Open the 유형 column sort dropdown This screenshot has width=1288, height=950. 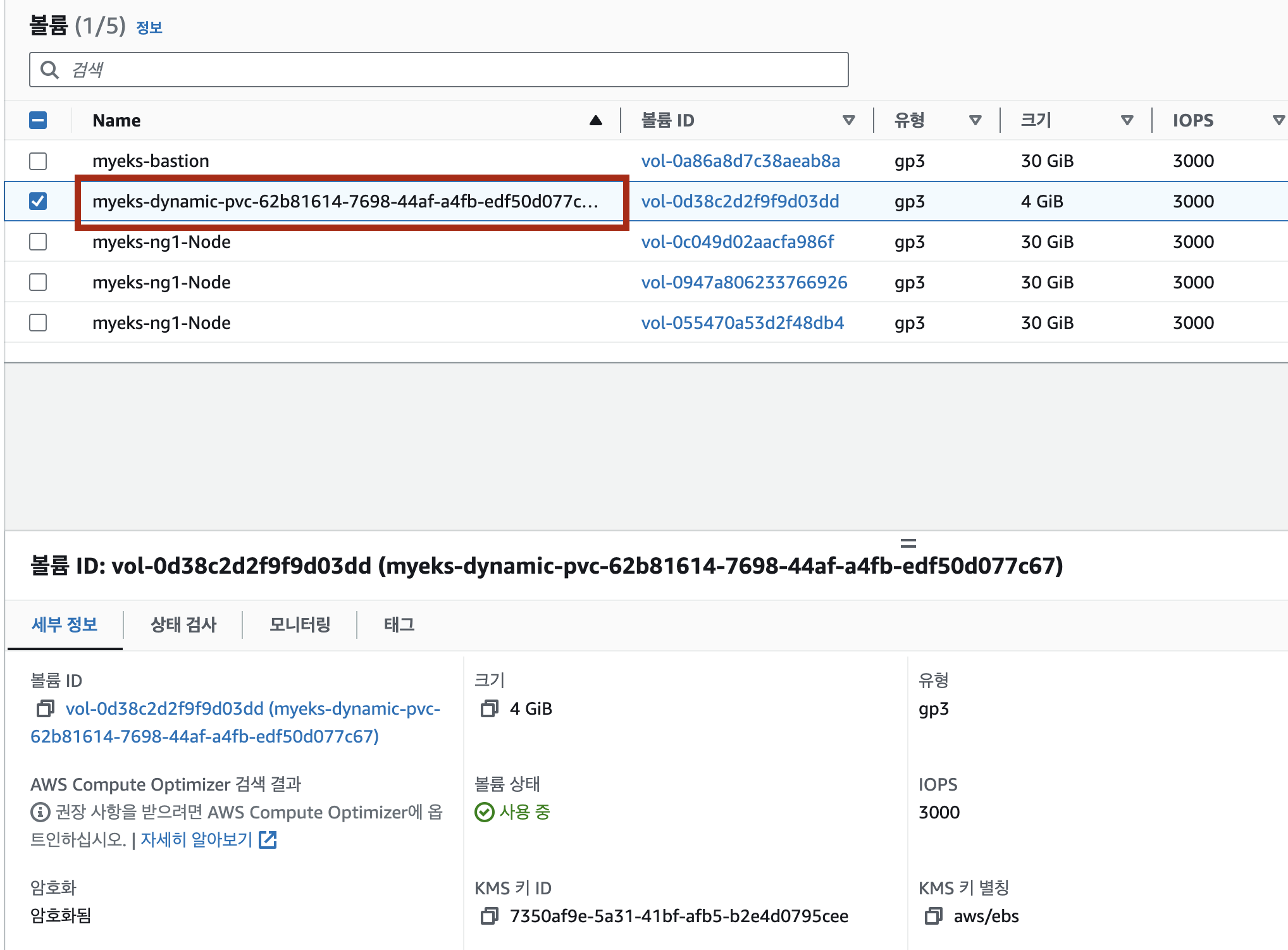coord(975,120)
